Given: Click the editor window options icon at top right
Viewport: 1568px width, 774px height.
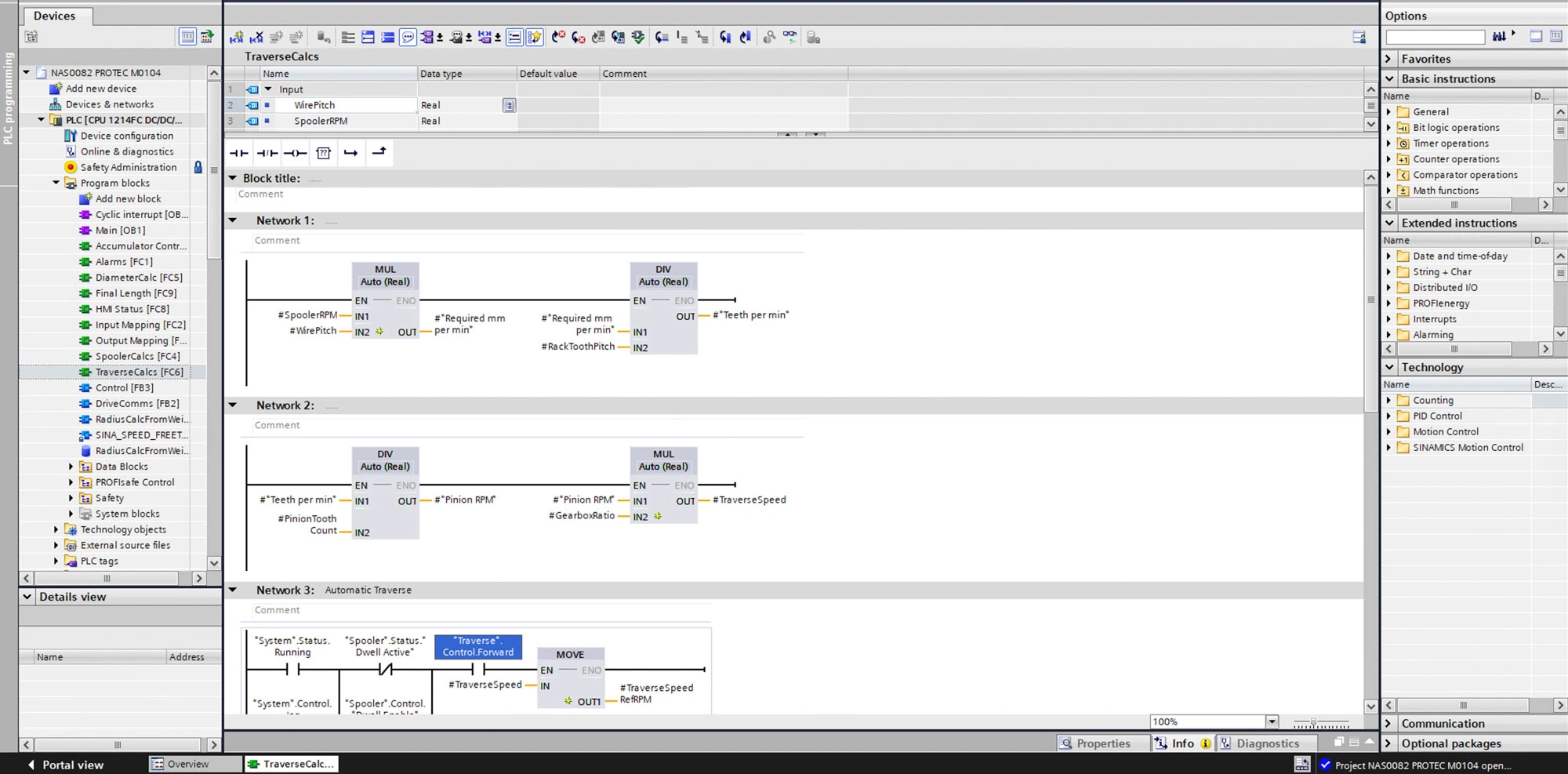Looking at the screenshot, I should tap(1359, 37).
